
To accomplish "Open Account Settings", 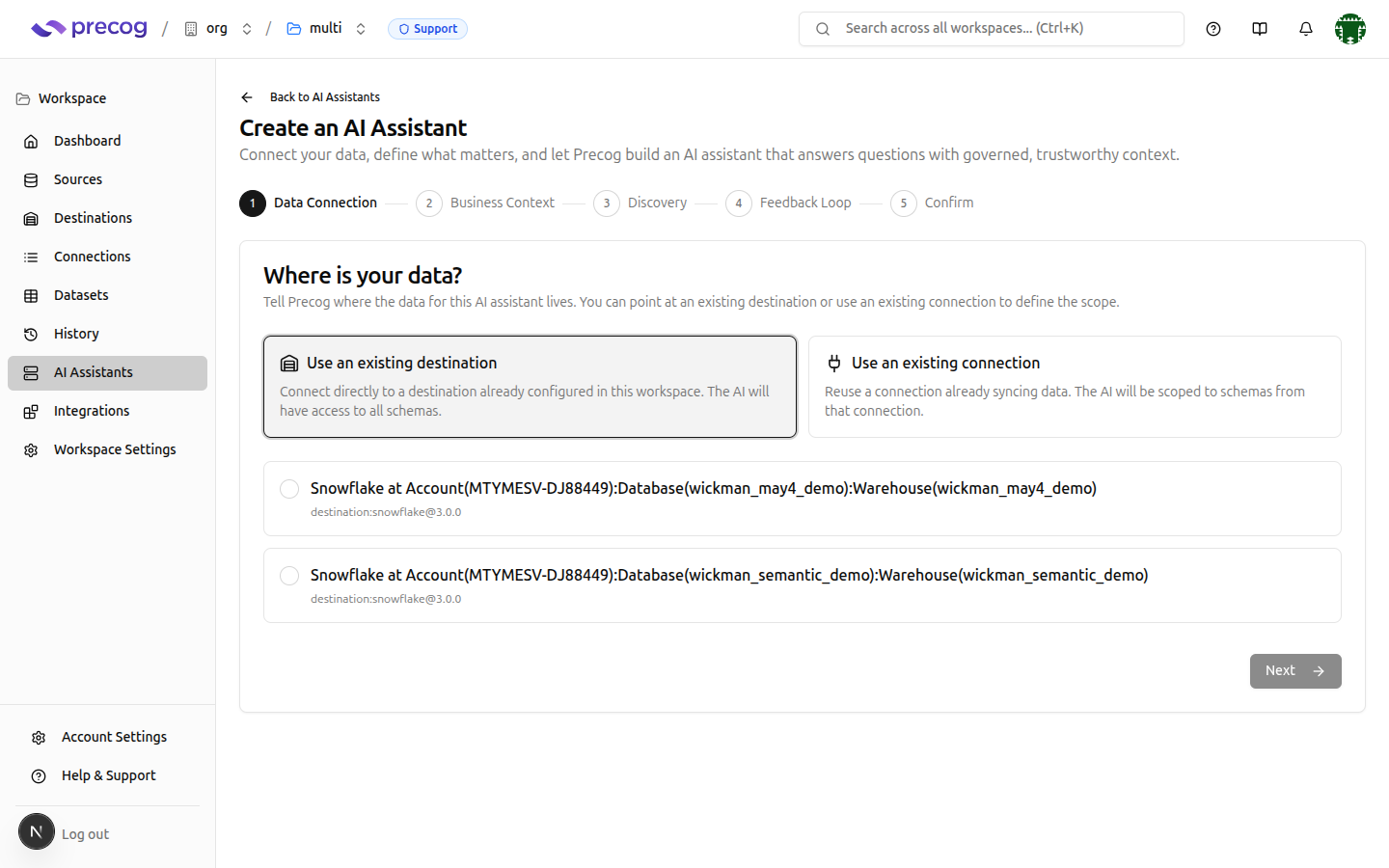I will 107,737.
